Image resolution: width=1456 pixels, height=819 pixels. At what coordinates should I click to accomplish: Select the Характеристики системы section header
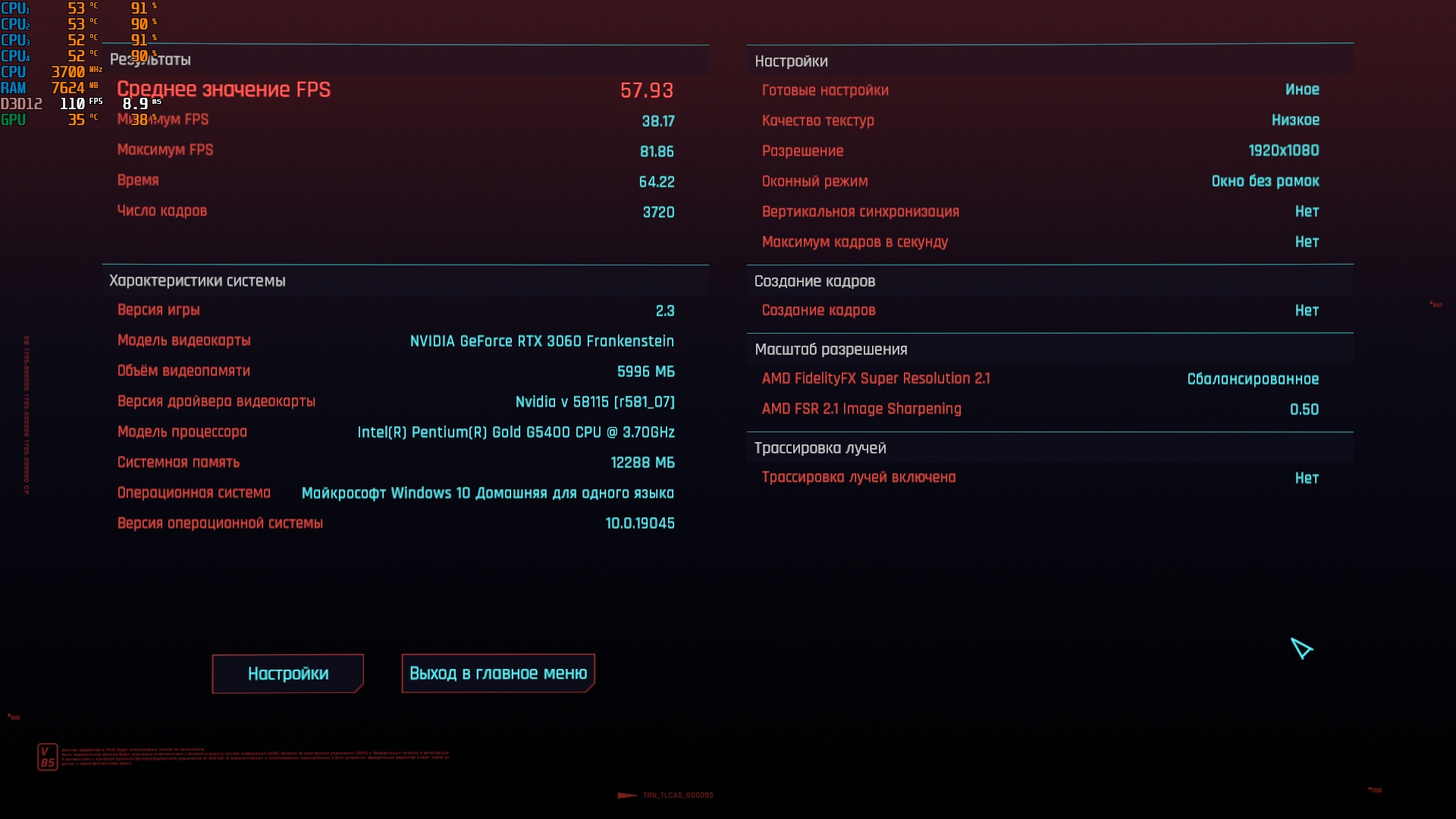[x=197, y=281]
